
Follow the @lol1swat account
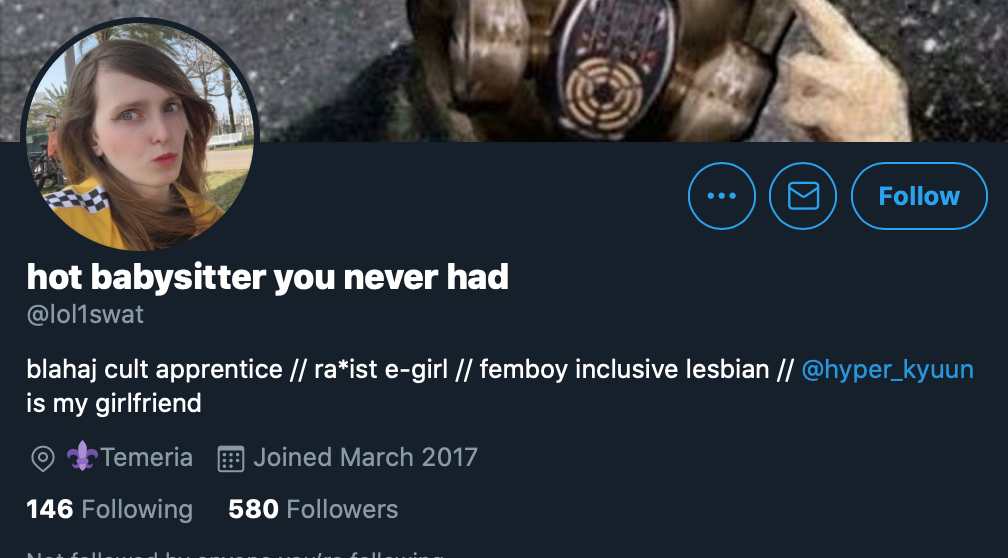point(919,196)
